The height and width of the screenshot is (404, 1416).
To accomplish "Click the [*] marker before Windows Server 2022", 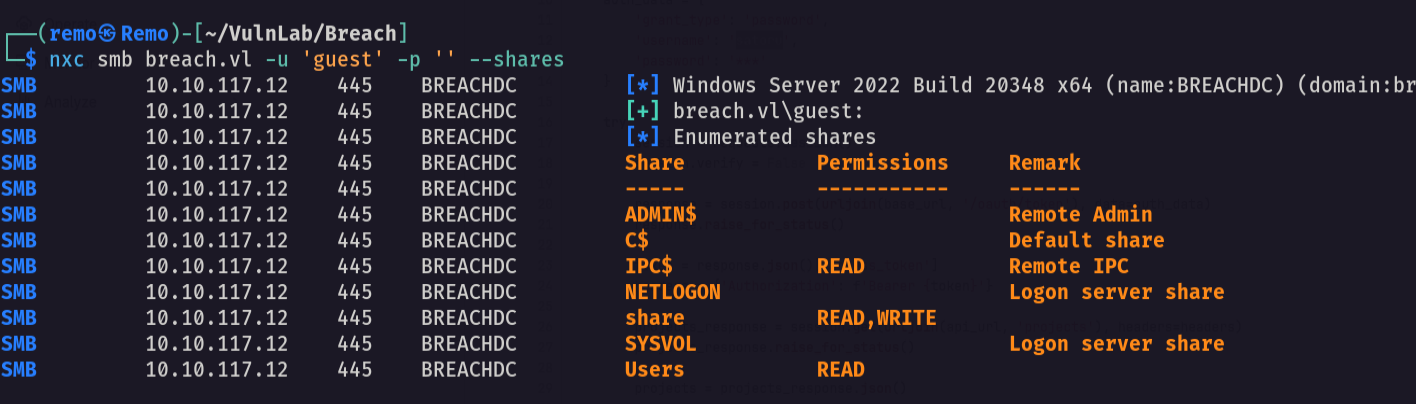I will click(643, 85).
